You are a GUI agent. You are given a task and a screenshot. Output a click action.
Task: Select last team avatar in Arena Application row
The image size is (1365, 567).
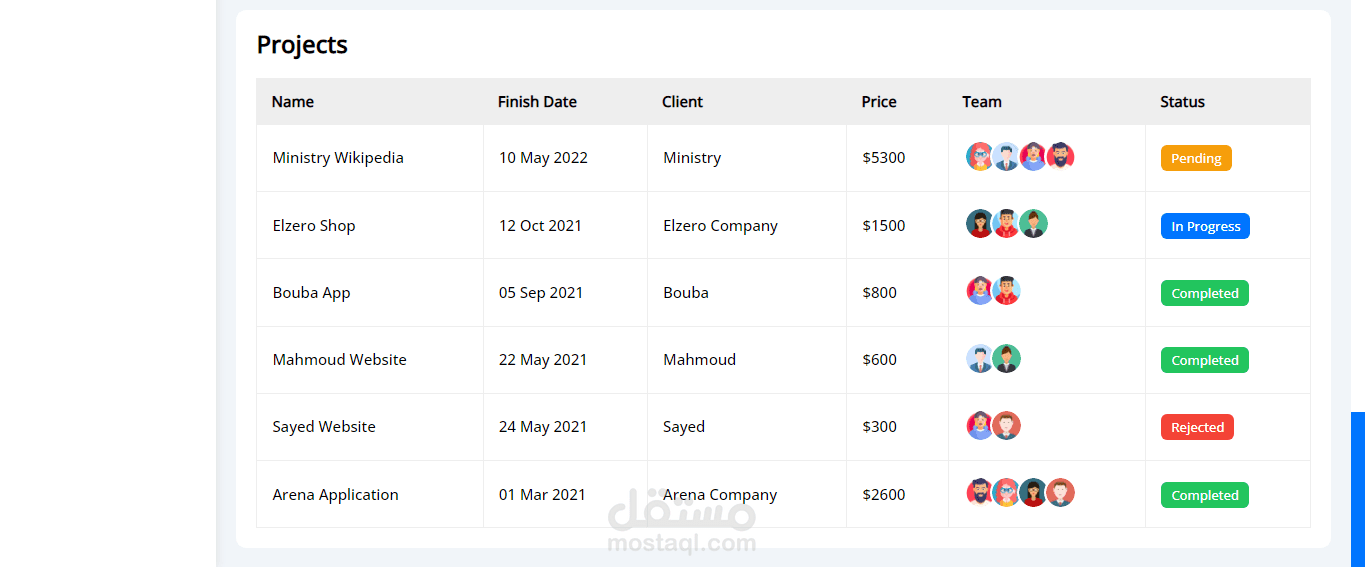[x=1061, y=492]
